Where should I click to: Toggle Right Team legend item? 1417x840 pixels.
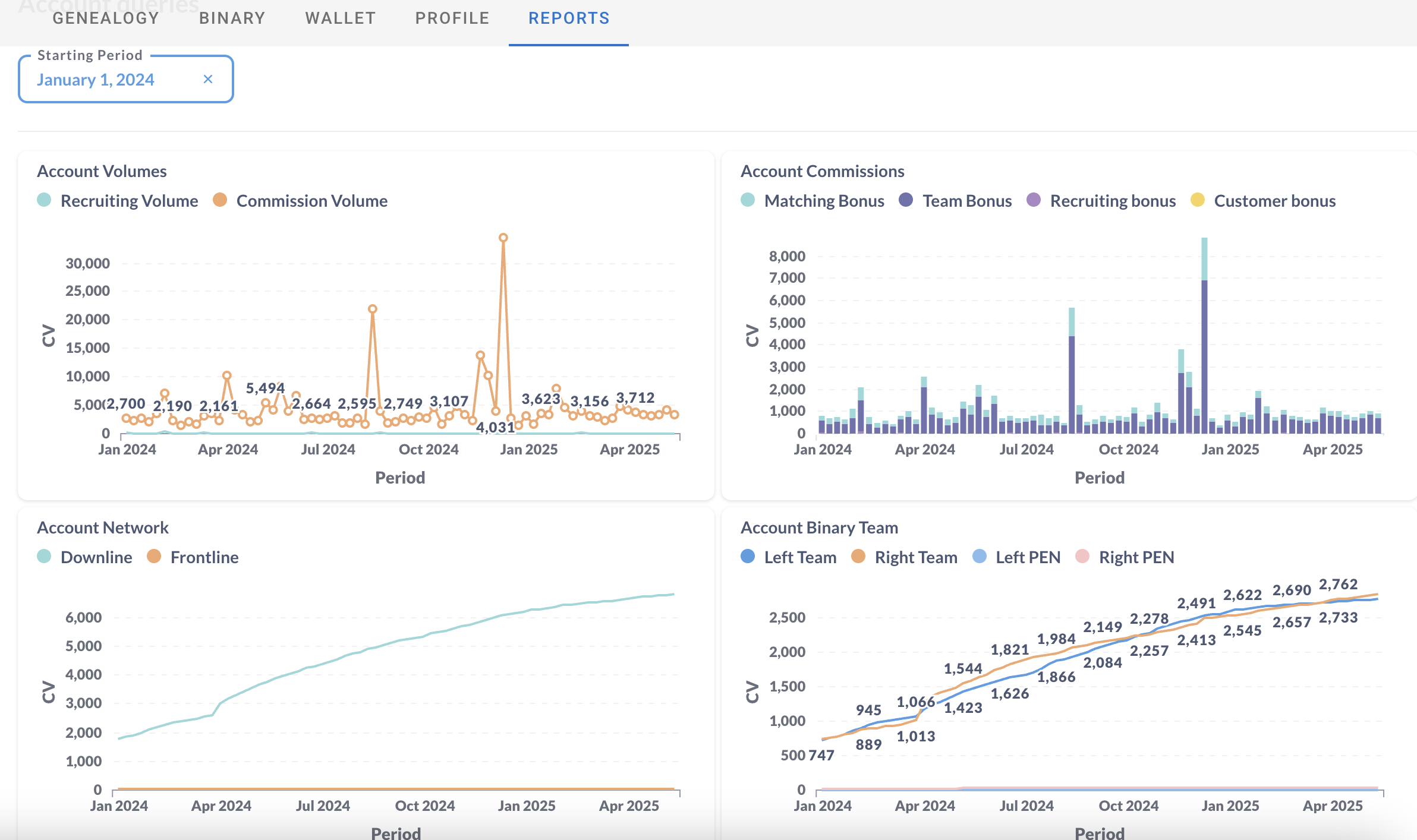(x=915, y=557)
